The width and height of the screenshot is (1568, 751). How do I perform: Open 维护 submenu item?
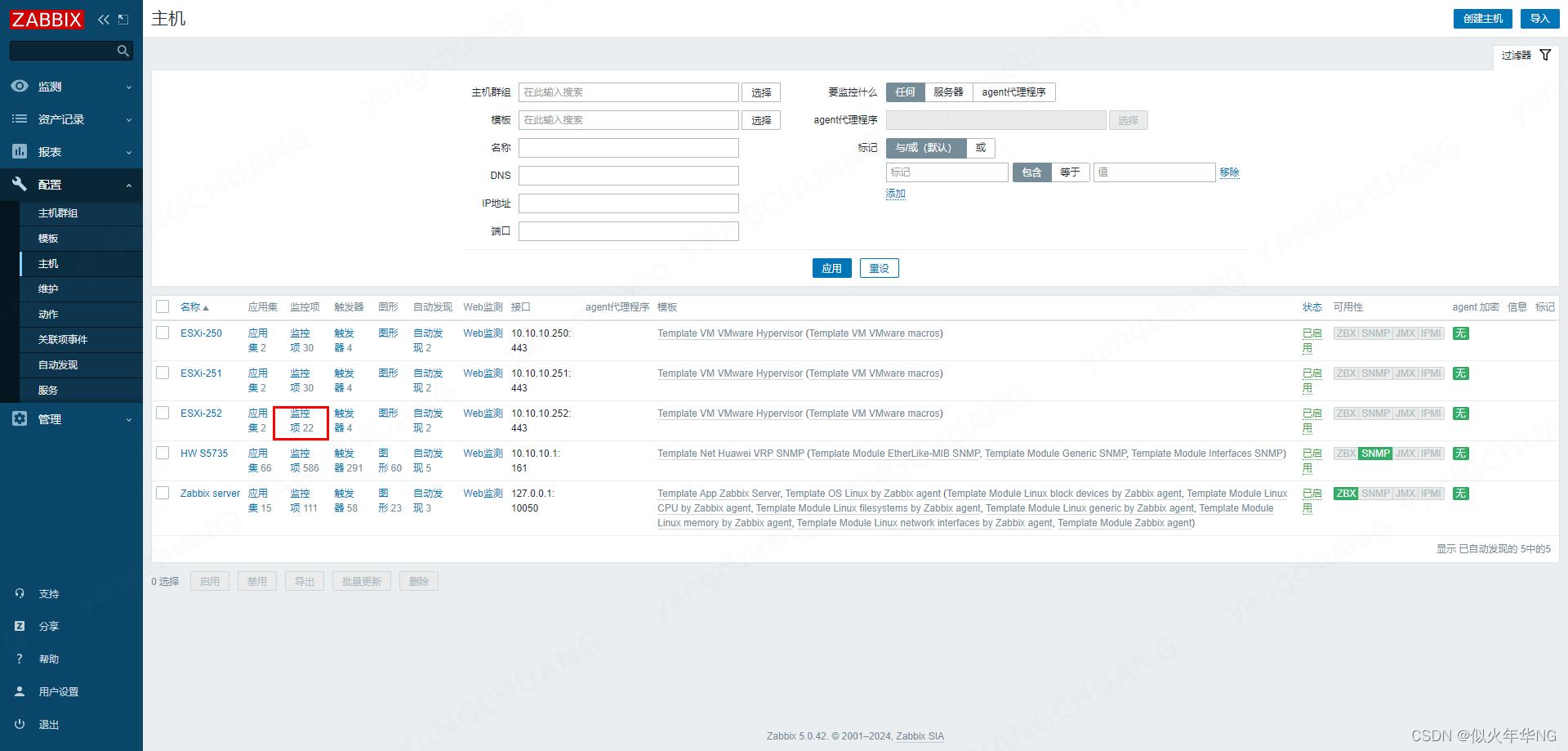pyautogui.click(x=81, y=289)
